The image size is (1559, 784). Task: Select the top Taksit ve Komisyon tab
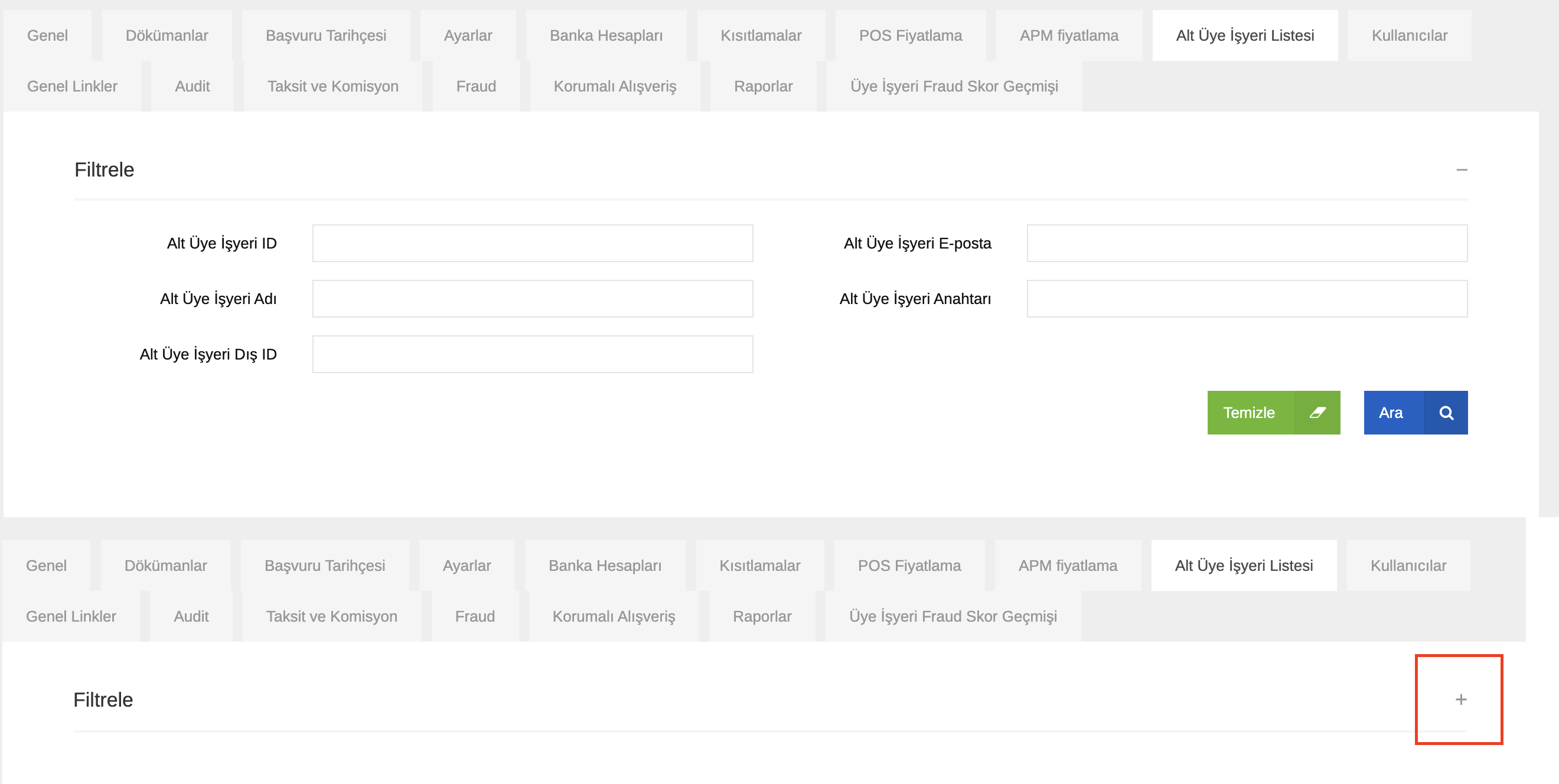pos(332,87)
